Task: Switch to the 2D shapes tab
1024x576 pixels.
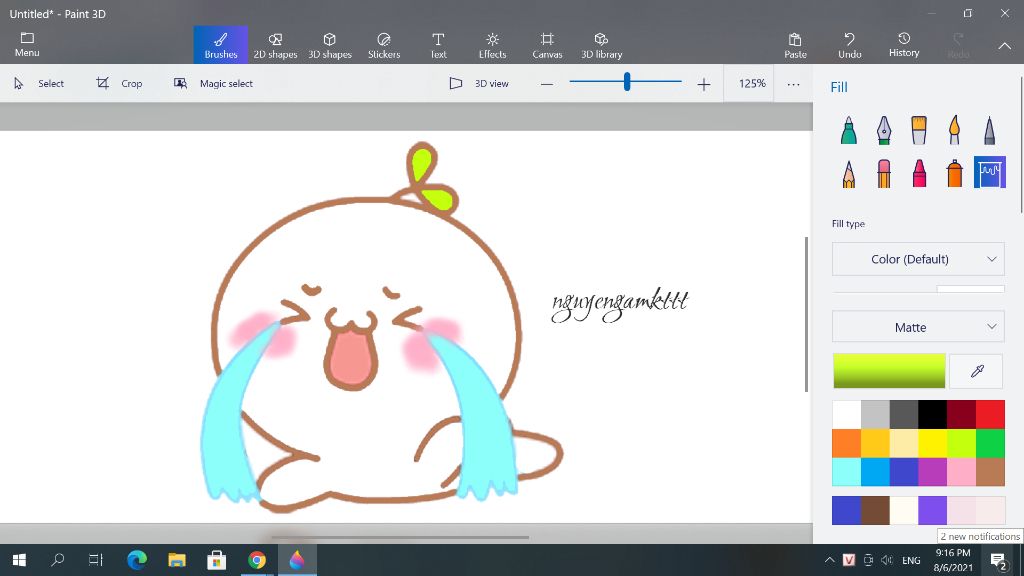Action: point(275,45)
